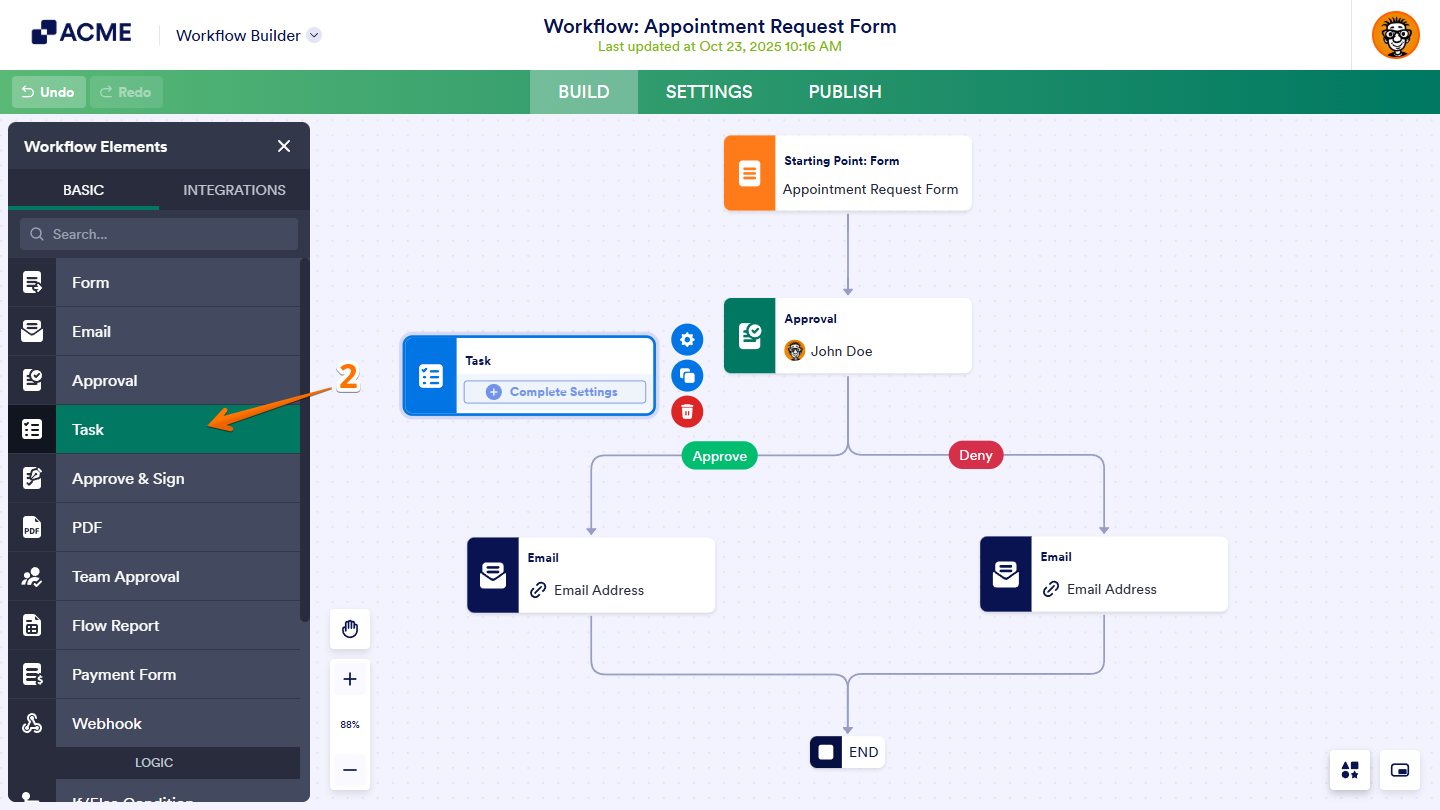Viewport: 1440px width, 810px height.
Task: Click the Payment Form element icon
Action: pyautogui.click(x=32, y=675)
